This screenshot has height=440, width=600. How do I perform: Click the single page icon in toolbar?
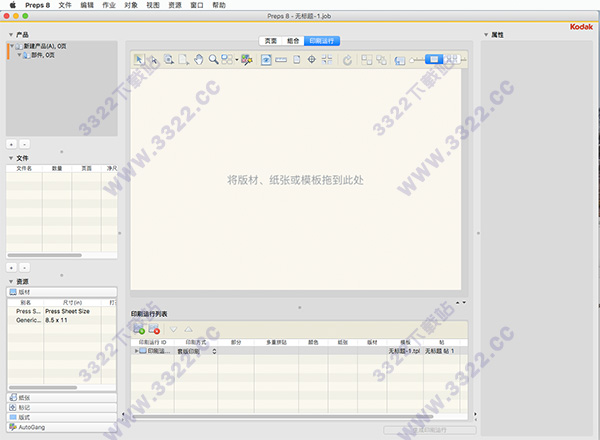pyautogui.click(x=297, y=59)
